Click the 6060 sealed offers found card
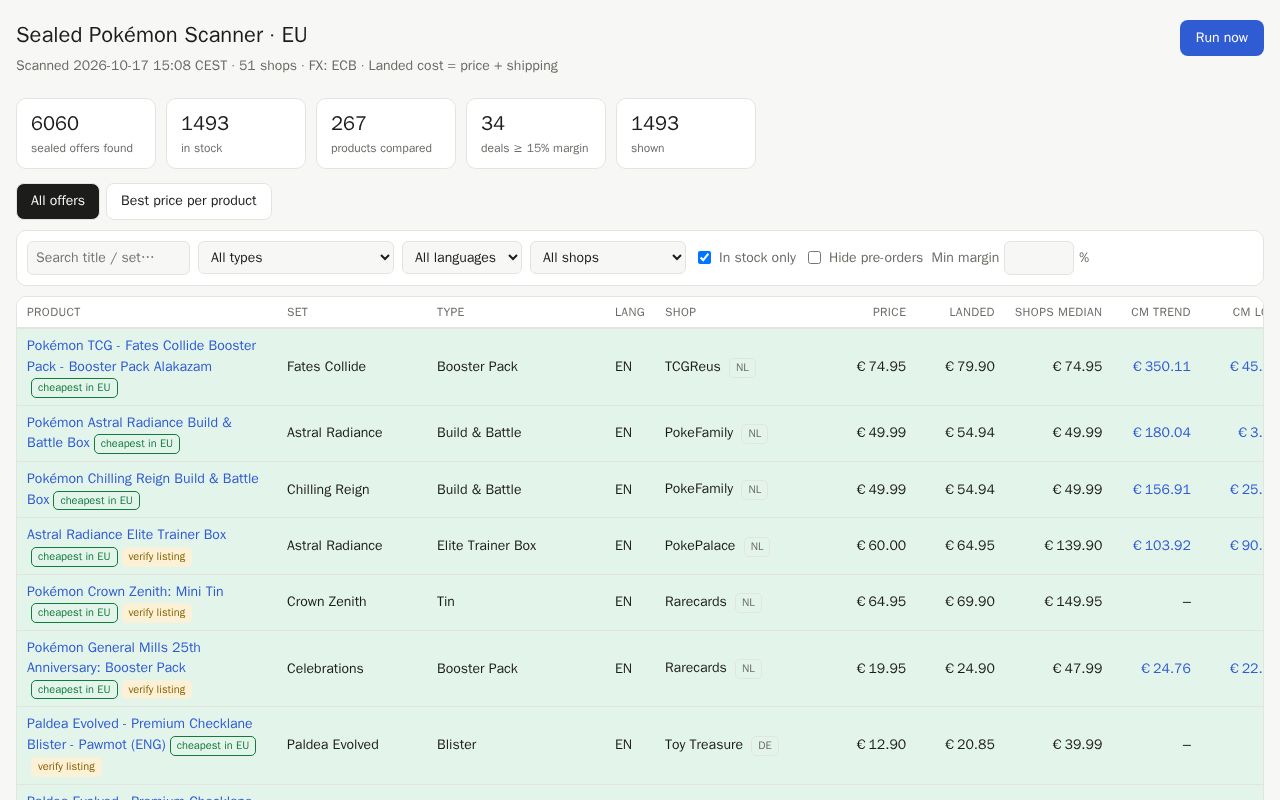Screen dimensions: 1280x800 86,133
